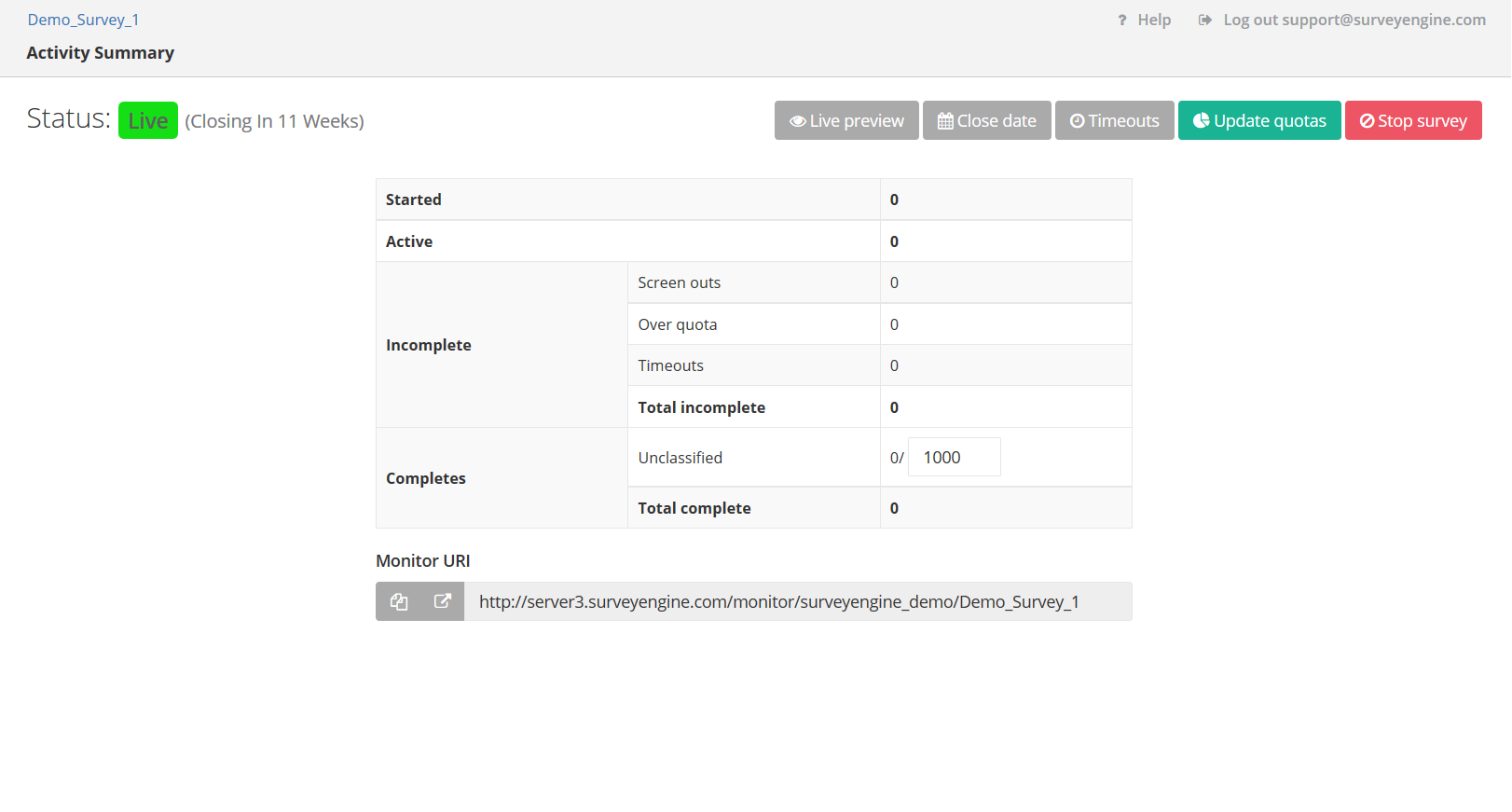This screenshot has width=1512, height=812.
Task: Click the Activity Summary heading
Action: (101, 53)
